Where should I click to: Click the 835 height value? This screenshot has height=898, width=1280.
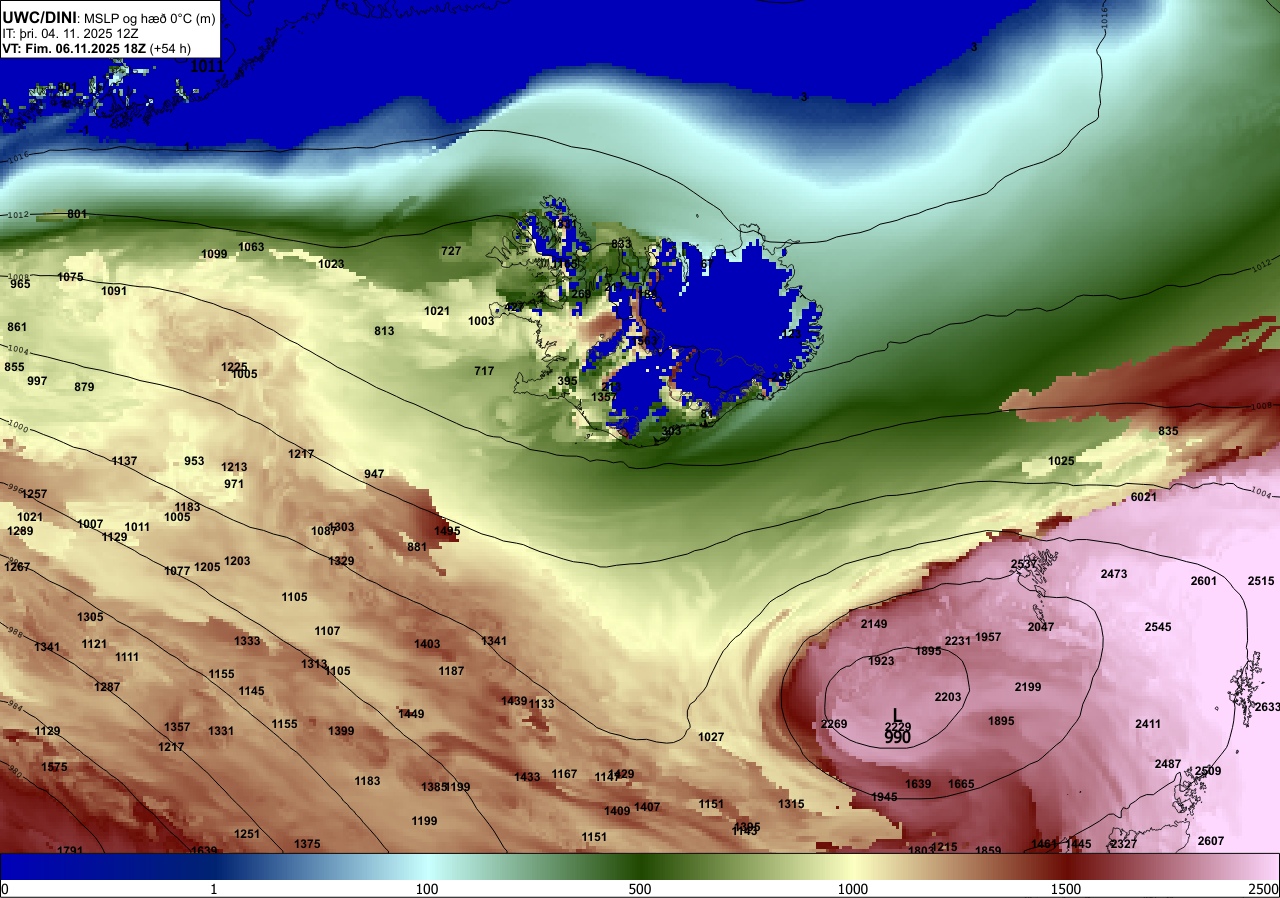(x=1168, y=431)
